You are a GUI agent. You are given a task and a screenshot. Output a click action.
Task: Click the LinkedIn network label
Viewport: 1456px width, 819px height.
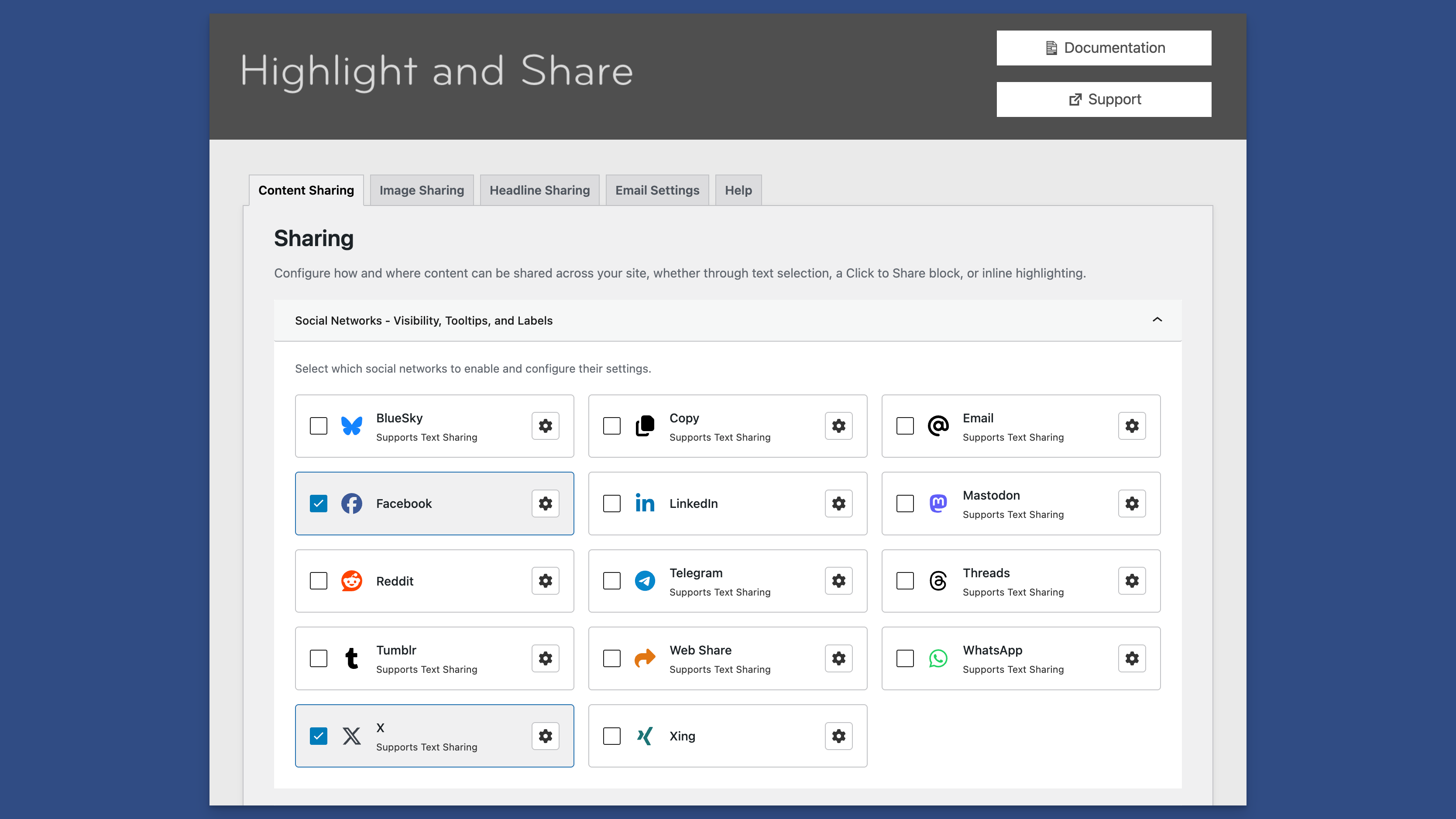(694, 503)
